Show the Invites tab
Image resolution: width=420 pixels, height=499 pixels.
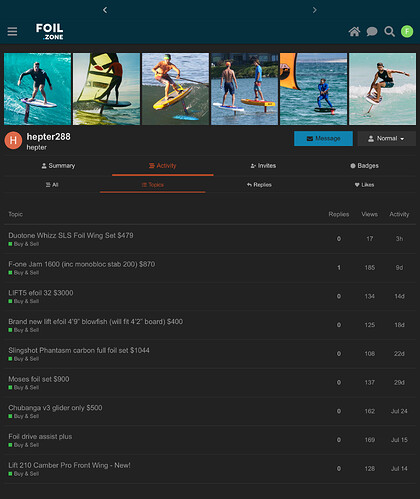point(263,166)
